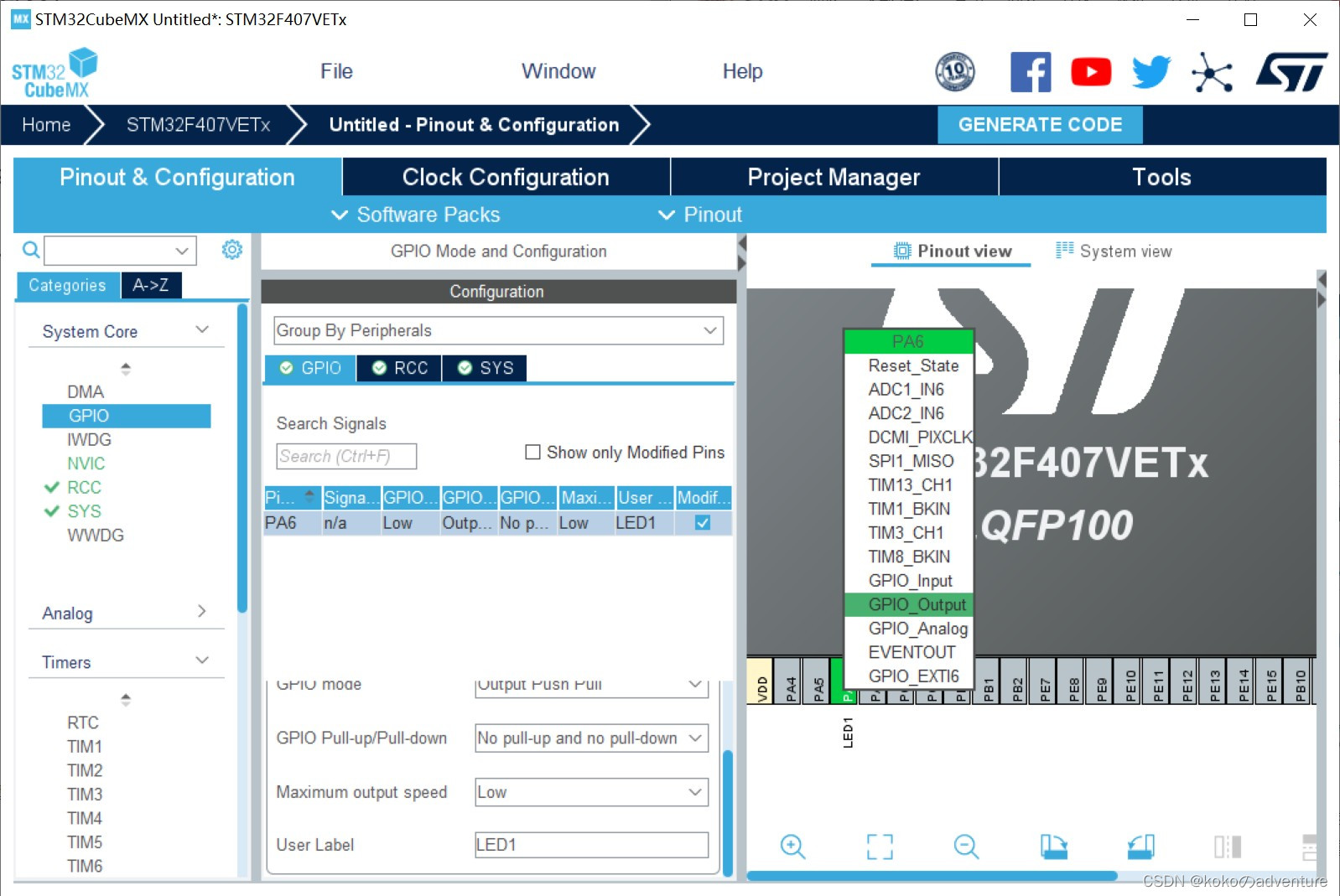Select the Pinout & Configuration tab
The width and height of the screenshot is (1340, 896).
pos(178,177)
